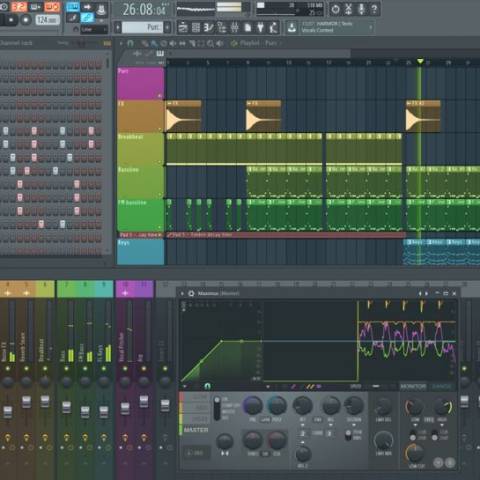Click the stamp icon in top-left panel
480x480 pixels.
tap(101, 9)
